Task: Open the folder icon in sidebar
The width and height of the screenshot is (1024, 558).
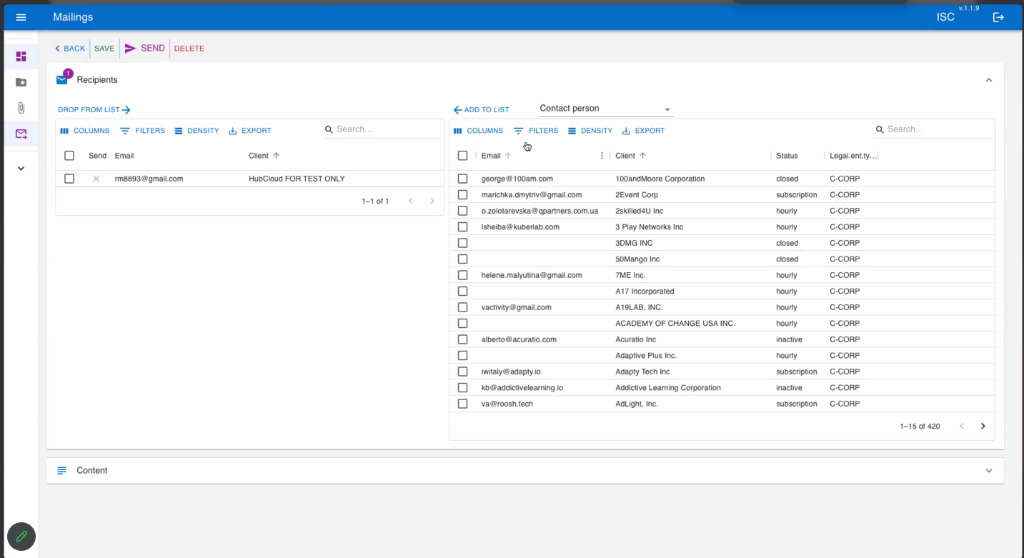Action: pos(21,82)
